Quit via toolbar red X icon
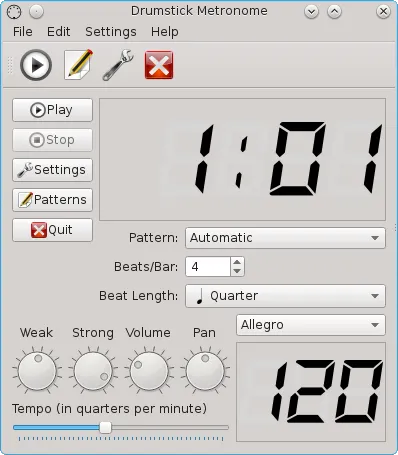 159,65
